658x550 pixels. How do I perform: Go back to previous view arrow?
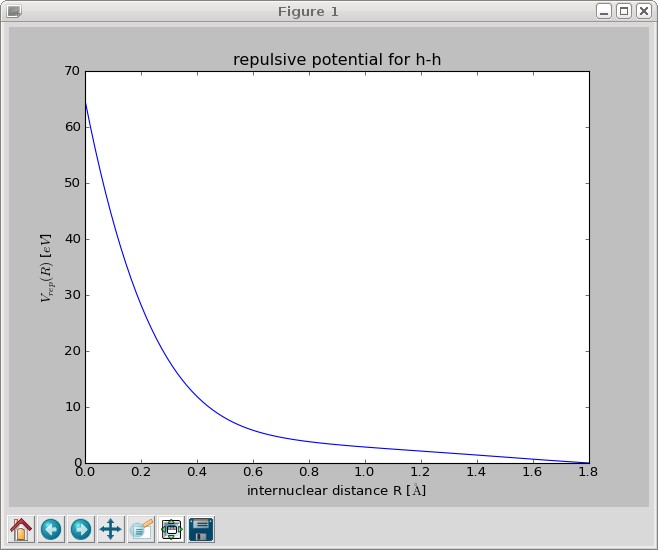click(x=51, y=529)
